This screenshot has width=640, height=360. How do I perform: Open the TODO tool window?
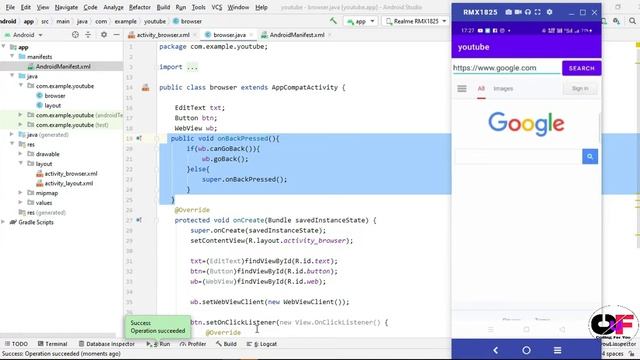(16, 344)
